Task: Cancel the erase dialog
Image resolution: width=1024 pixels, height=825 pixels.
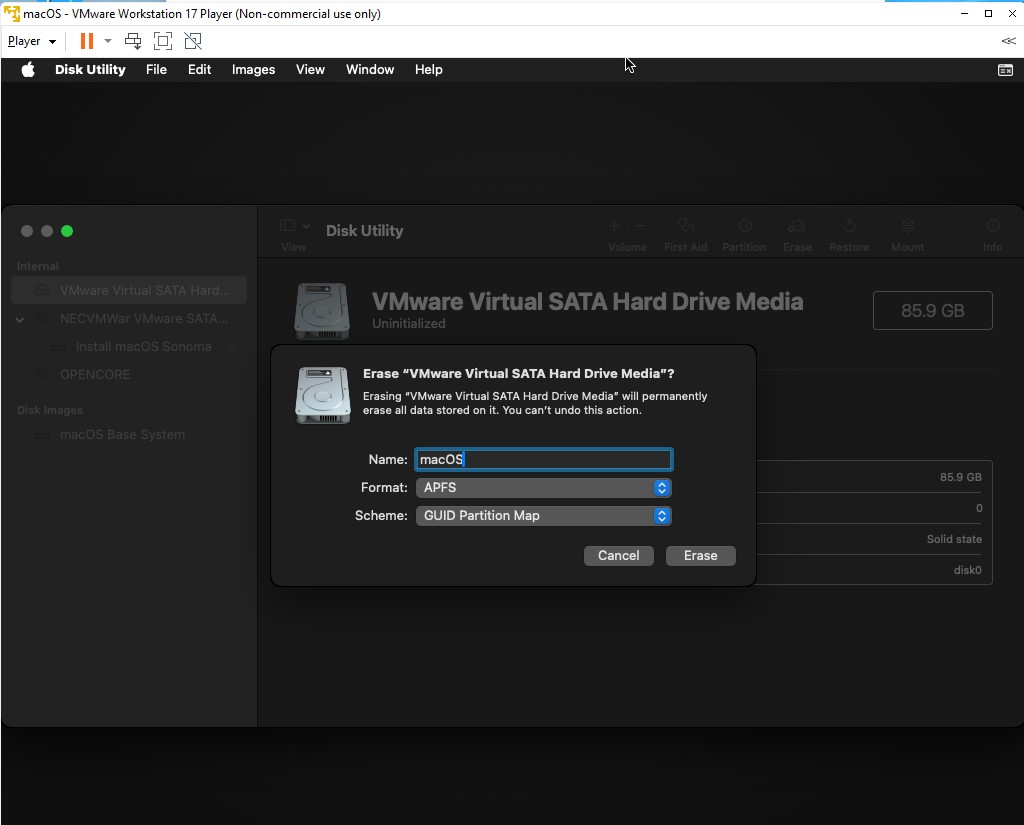Action: [618, 556]
